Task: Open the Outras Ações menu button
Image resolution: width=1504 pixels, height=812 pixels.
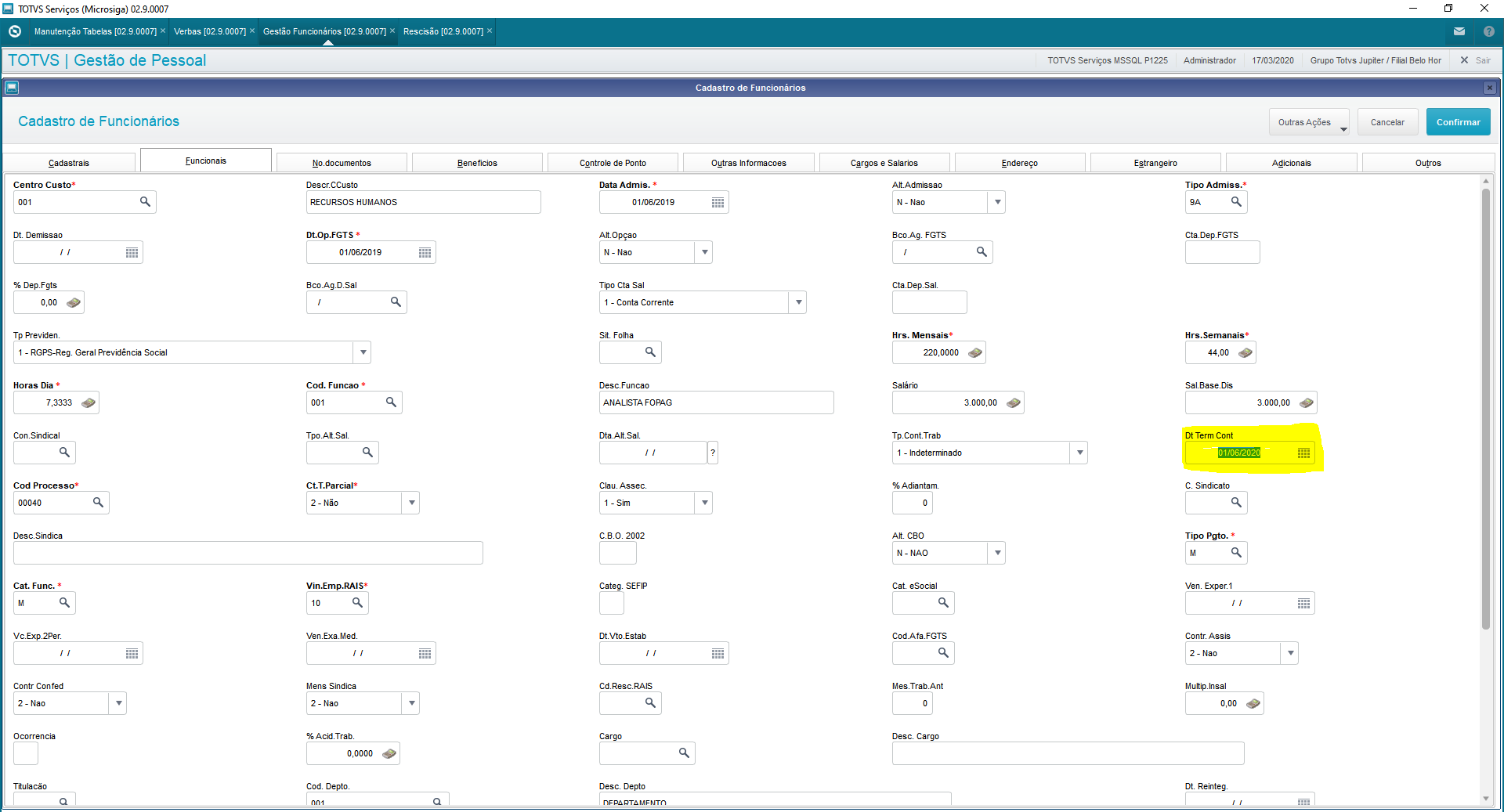Action: click(1308, 122)
